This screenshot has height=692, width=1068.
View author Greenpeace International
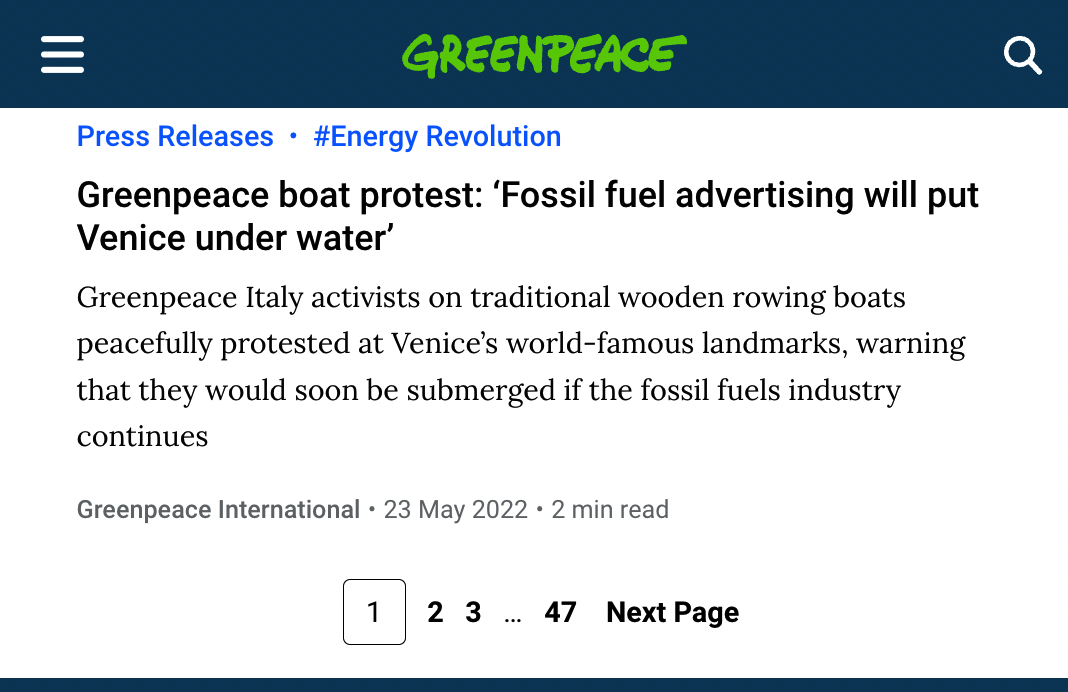(218, 509)
